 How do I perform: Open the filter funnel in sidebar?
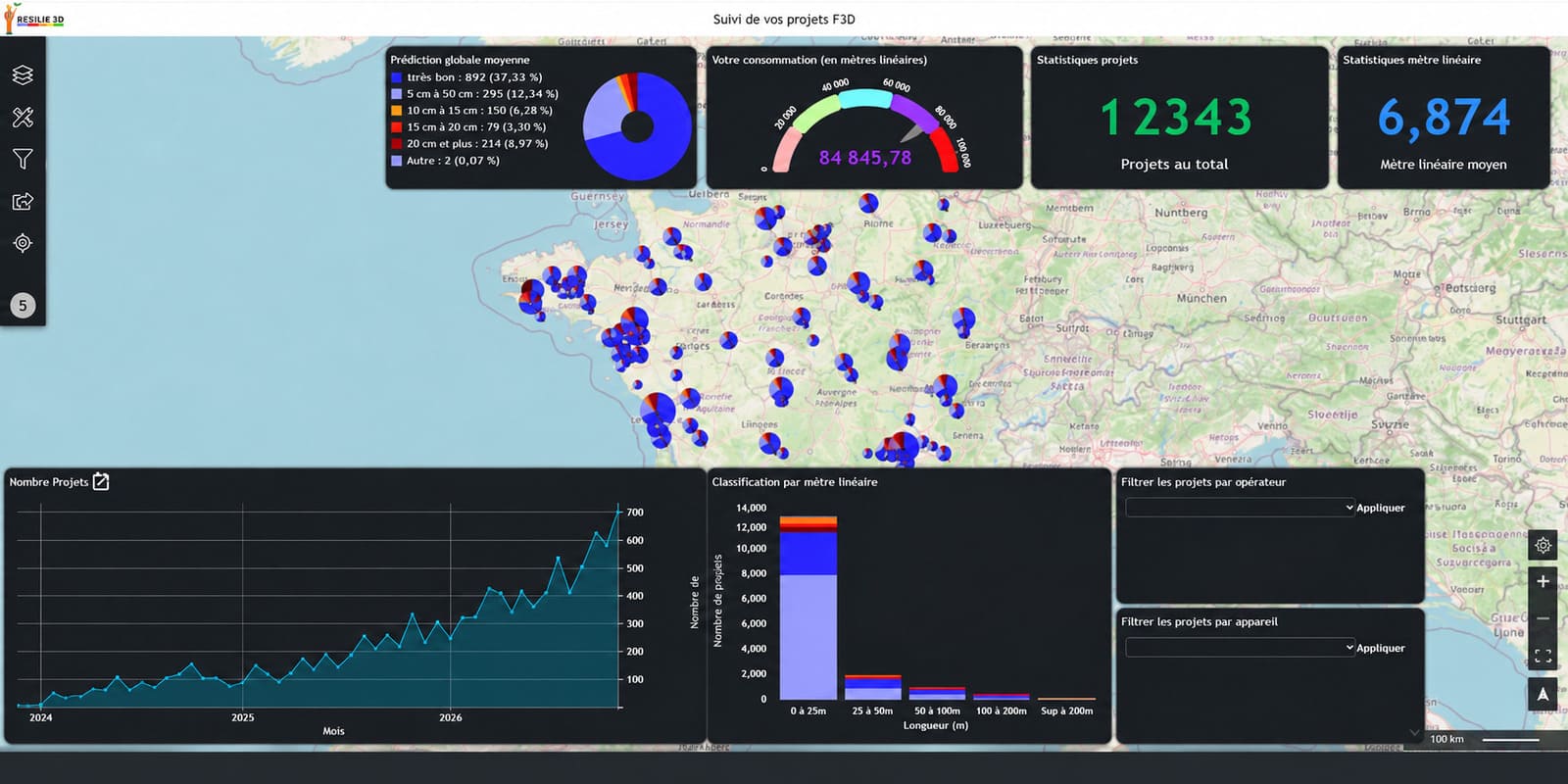point(23,159)
